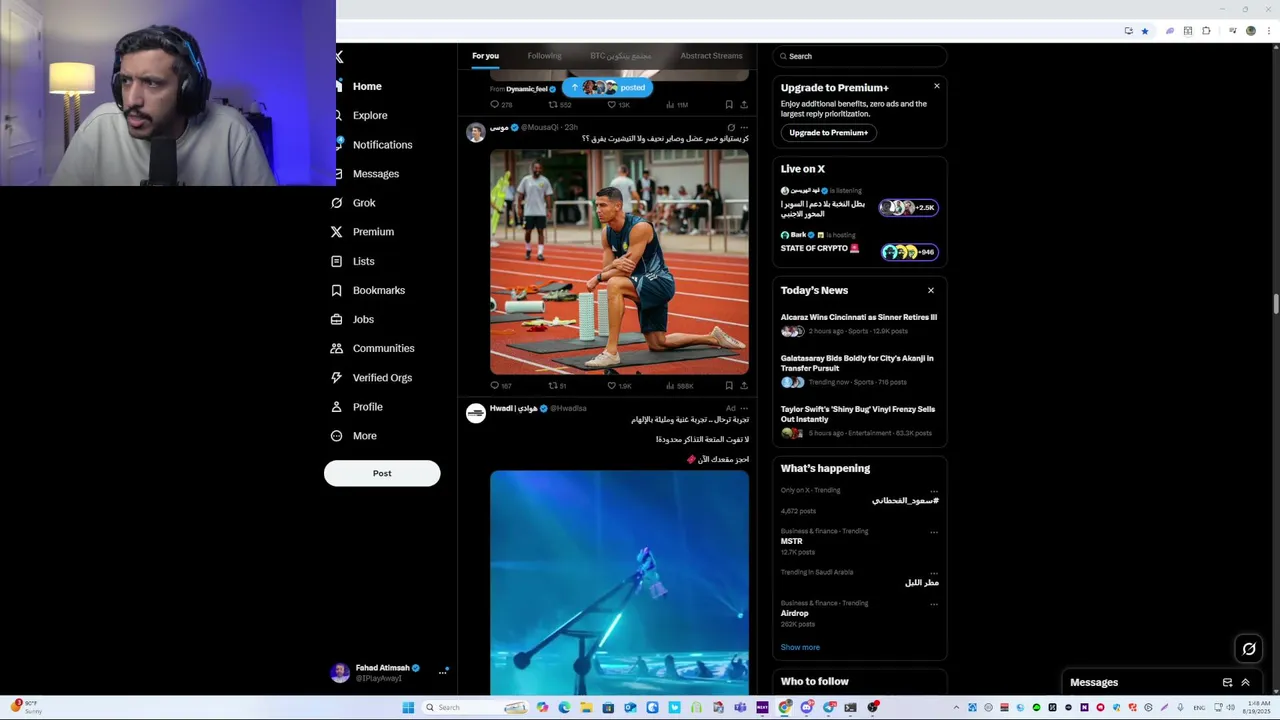View analytics of post with 11M views
1280x720 pixels.
click(677, 104)
